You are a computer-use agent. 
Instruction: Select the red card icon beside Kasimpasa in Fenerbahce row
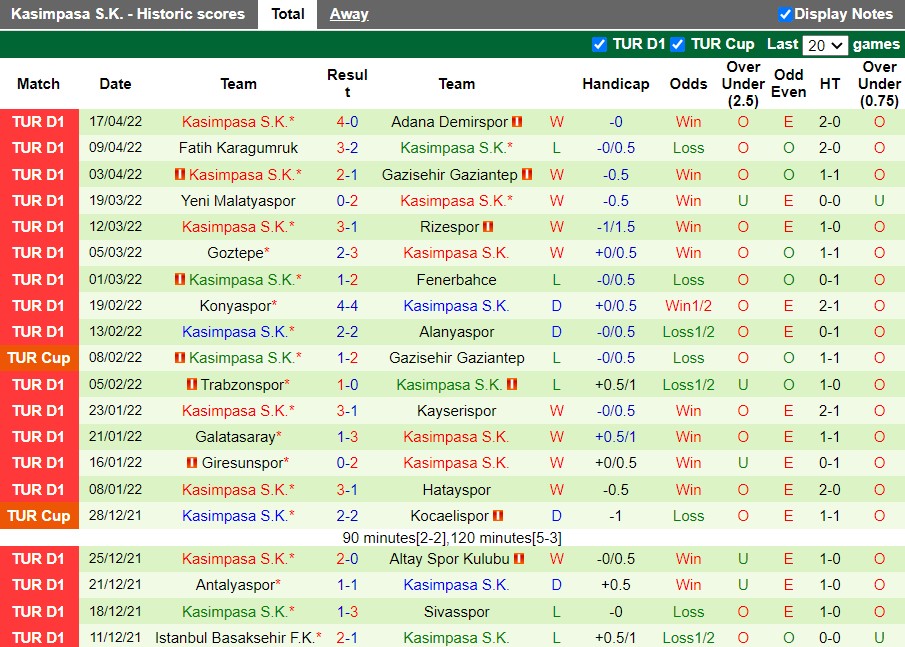click(179, 279)
